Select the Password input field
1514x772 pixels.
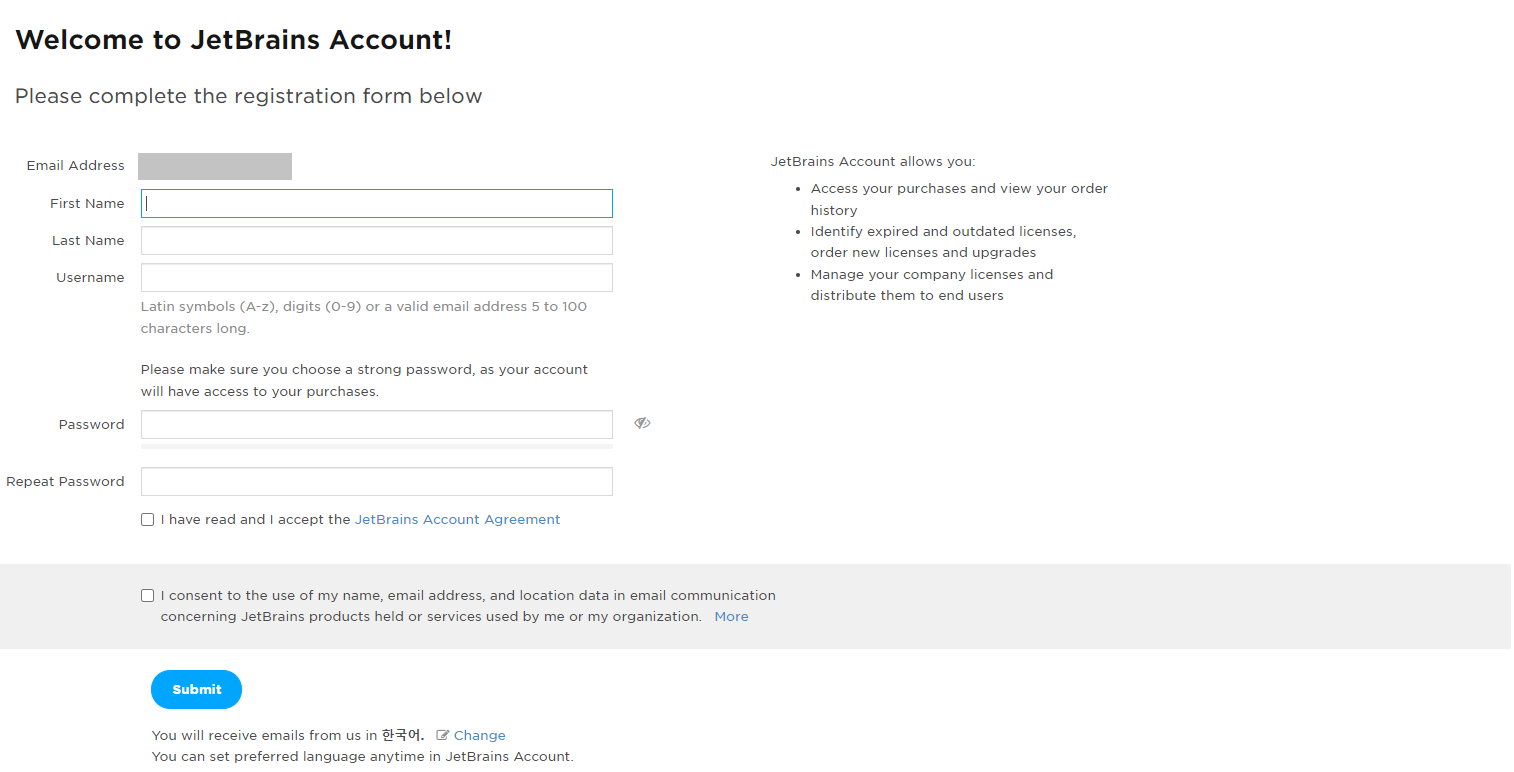tap(377, 424)
